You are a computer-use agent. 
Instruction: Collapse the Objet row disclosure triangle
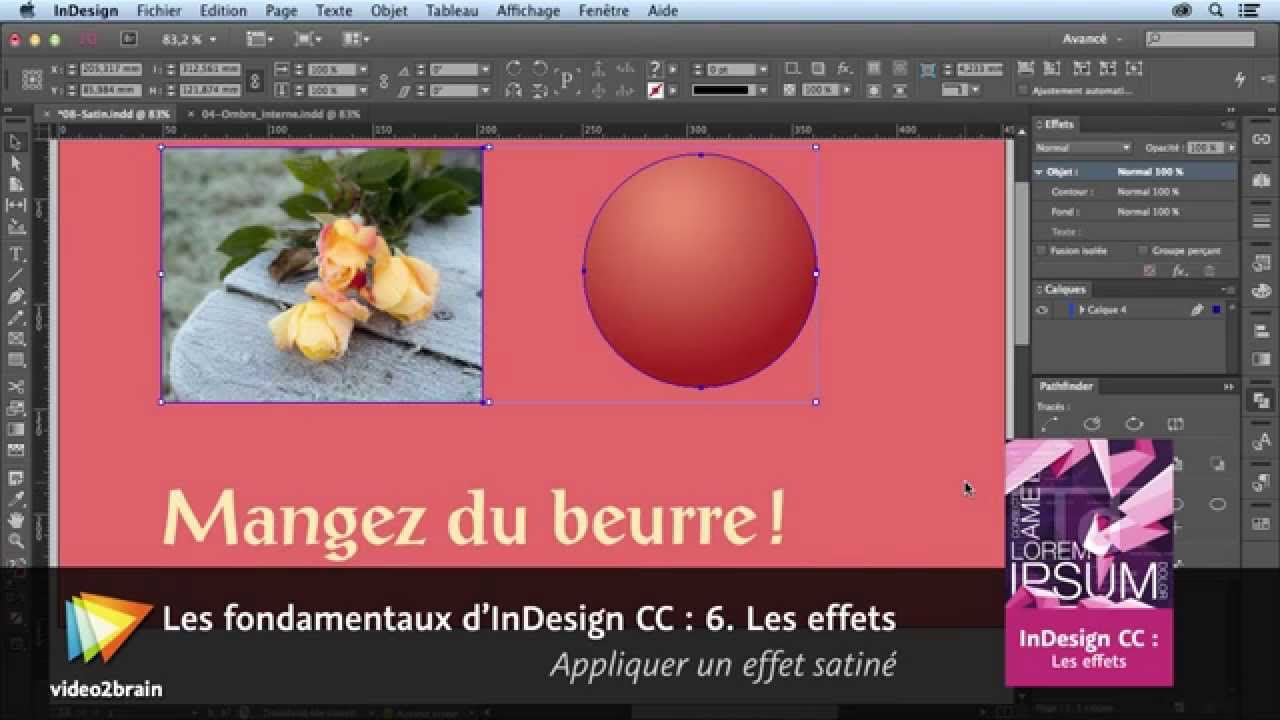[x=1040, y=172]
